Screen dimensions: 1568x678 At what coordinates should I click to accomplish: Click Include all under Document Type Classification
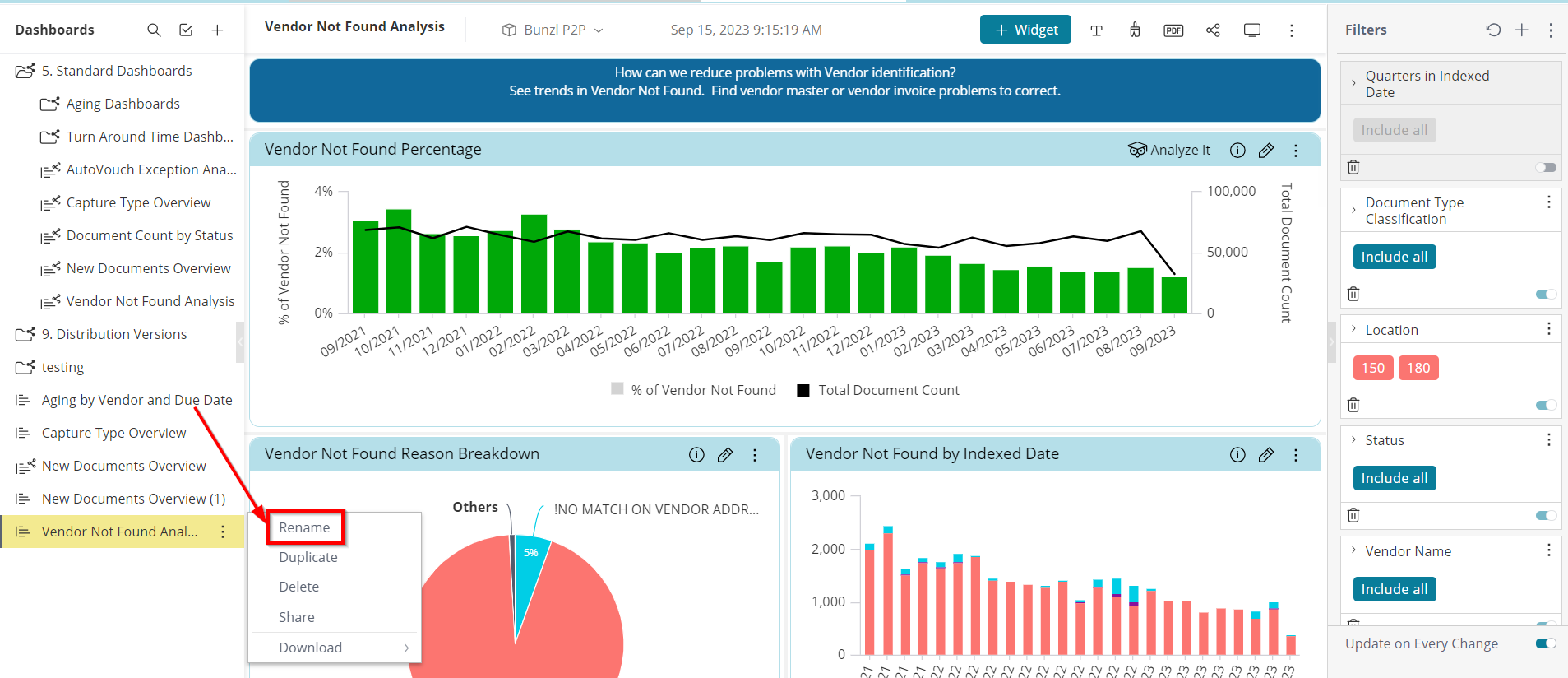(1395, 257)
